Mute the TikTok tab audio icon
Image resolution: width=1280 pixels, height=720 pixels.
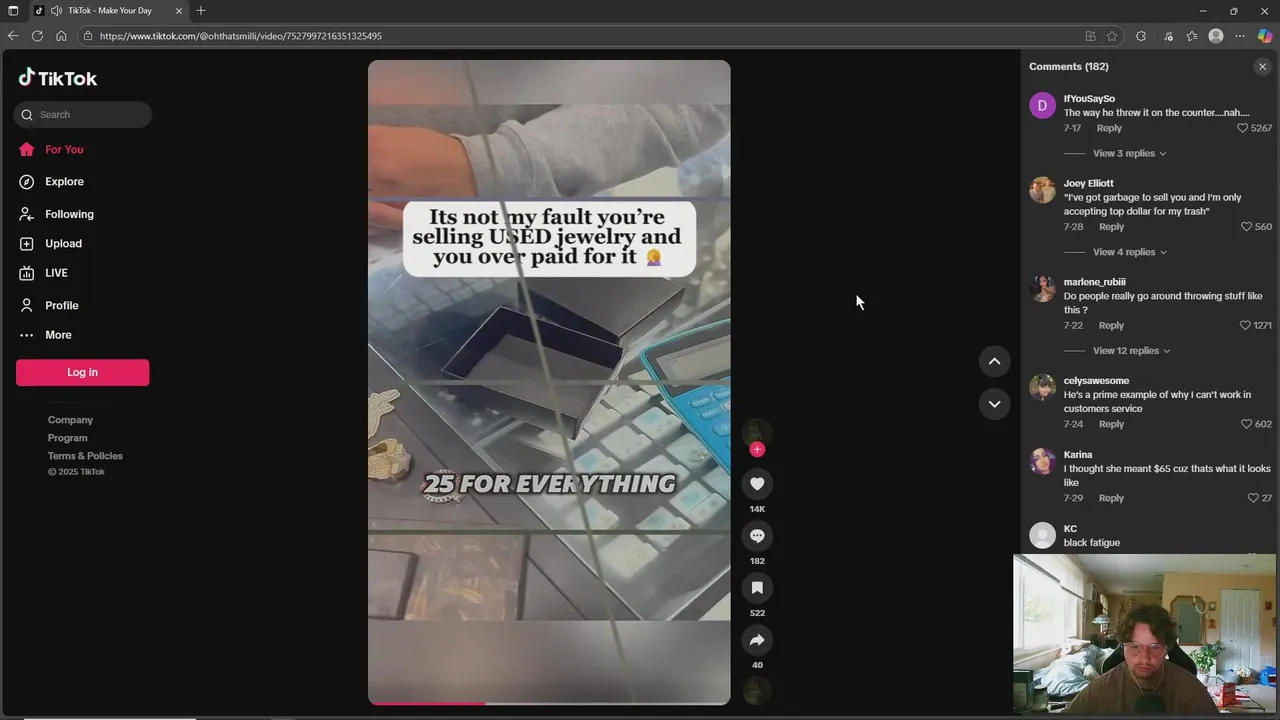coord(56,11)
